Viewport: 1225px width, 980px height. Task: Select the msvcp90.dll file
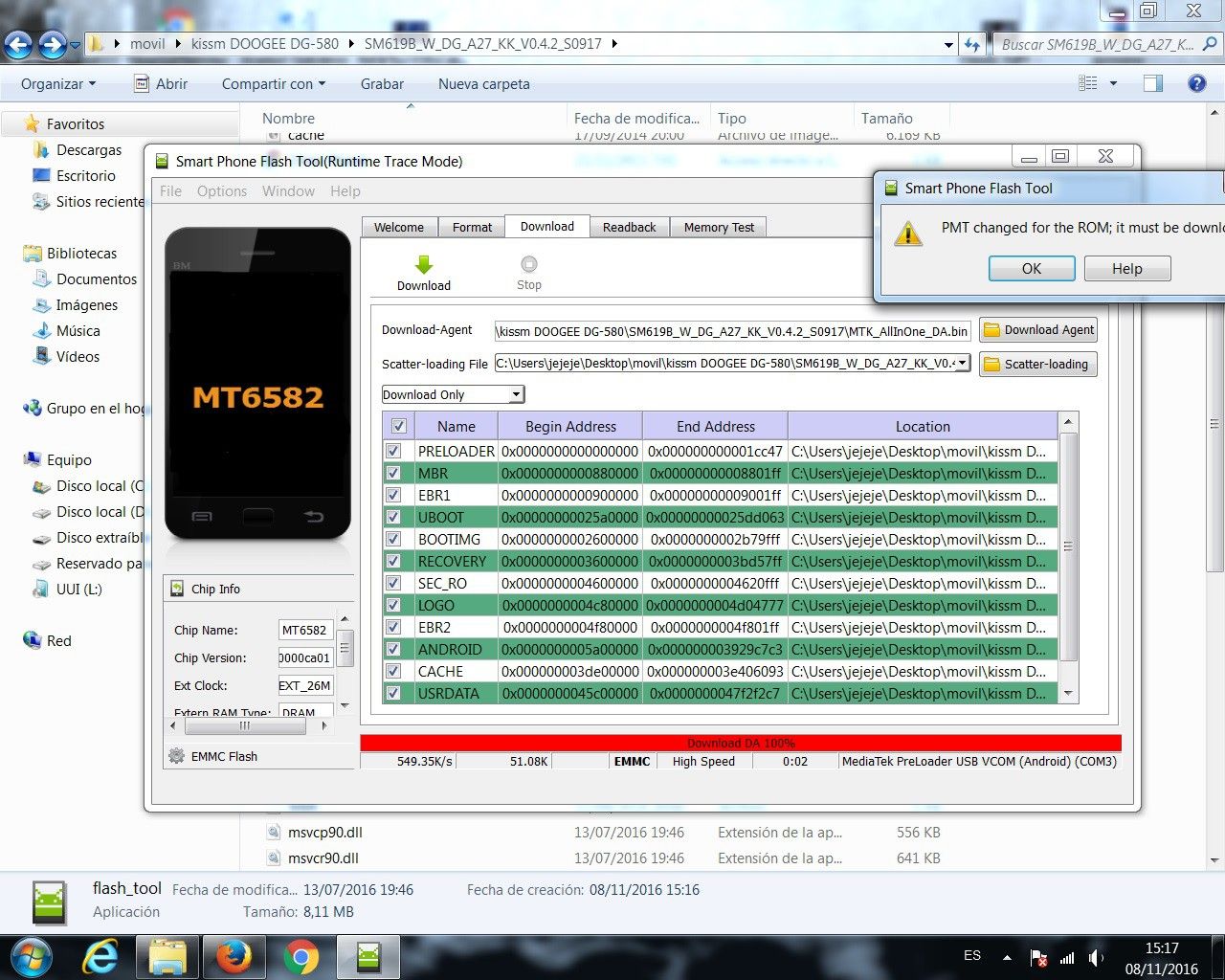coord(325,833)
